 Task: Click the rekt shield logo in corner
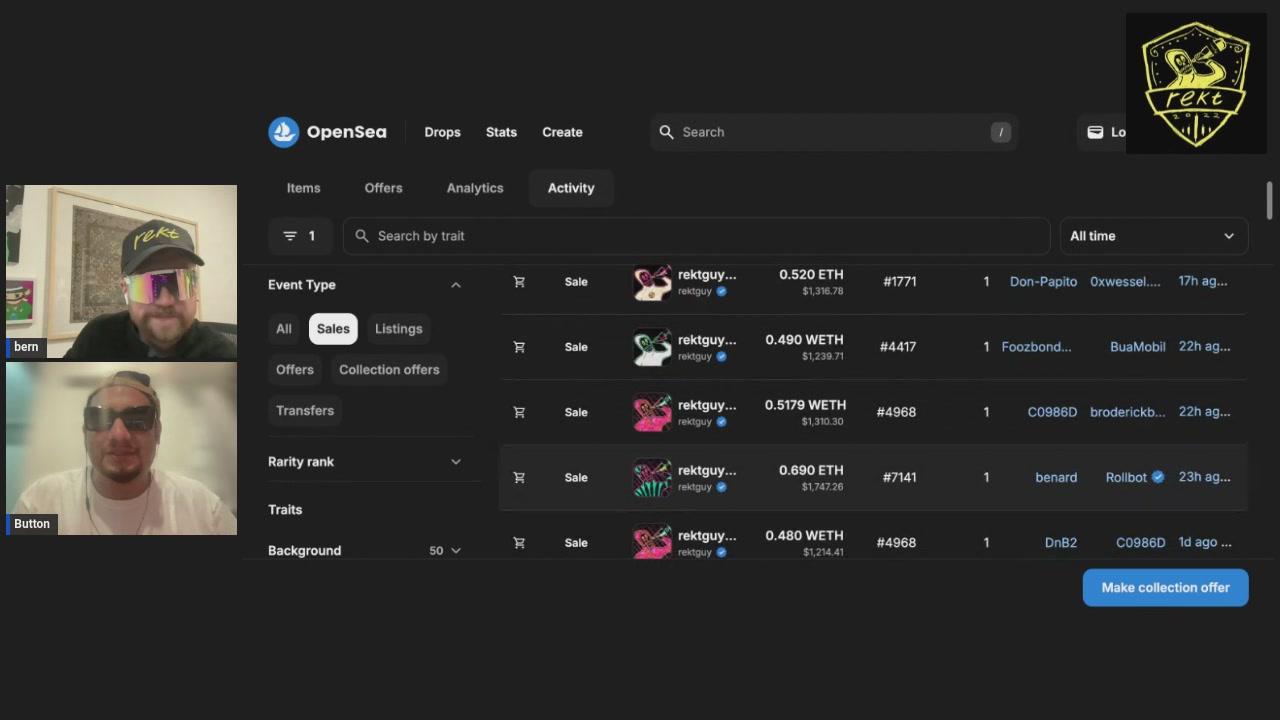point(1195,84)
